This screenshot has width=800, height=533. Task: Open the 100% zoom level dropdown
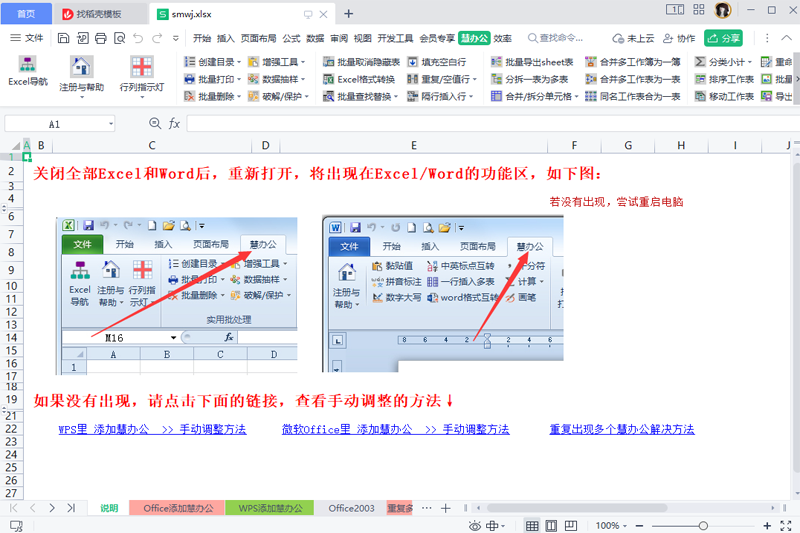tap(612, 525)
